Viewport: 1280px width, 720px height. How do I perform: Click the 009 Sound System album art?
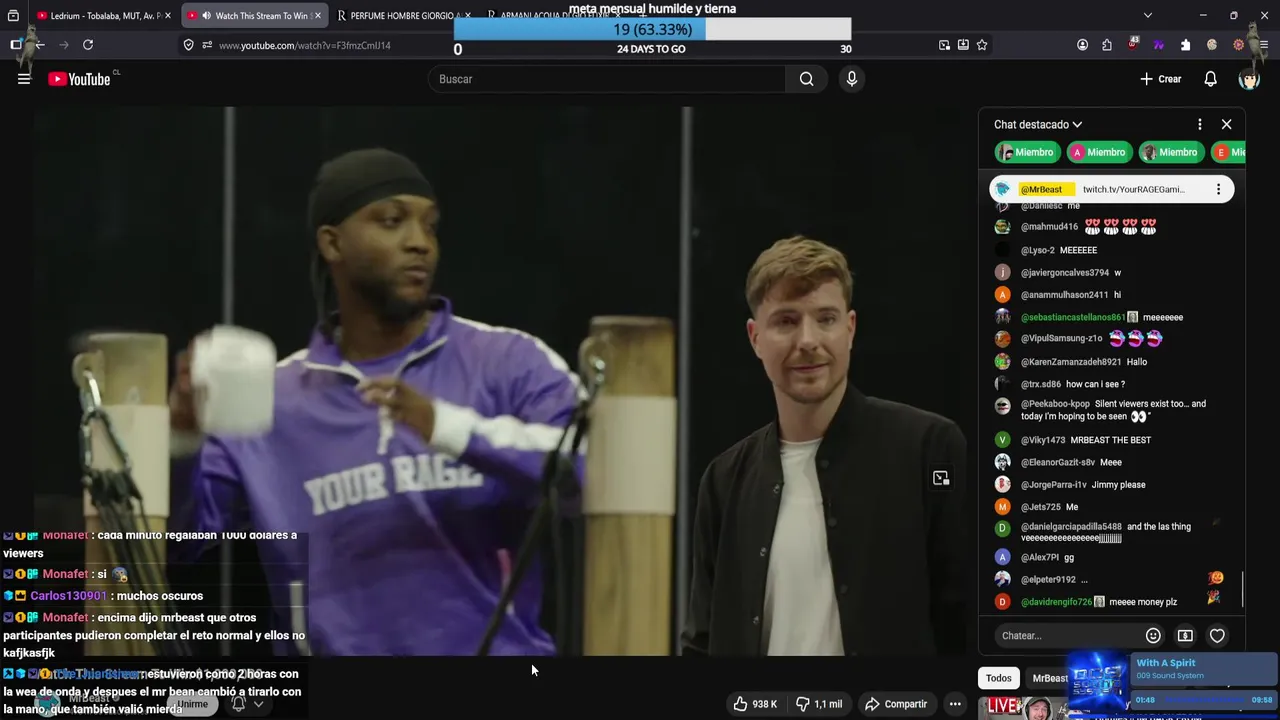click(x=1098, y=682)
